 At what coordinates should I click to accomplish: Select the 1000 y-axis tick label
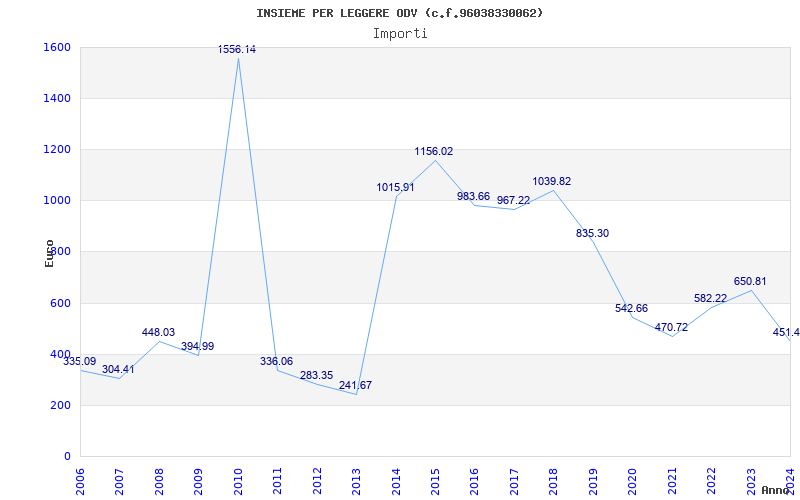click(x=55, y=201)
